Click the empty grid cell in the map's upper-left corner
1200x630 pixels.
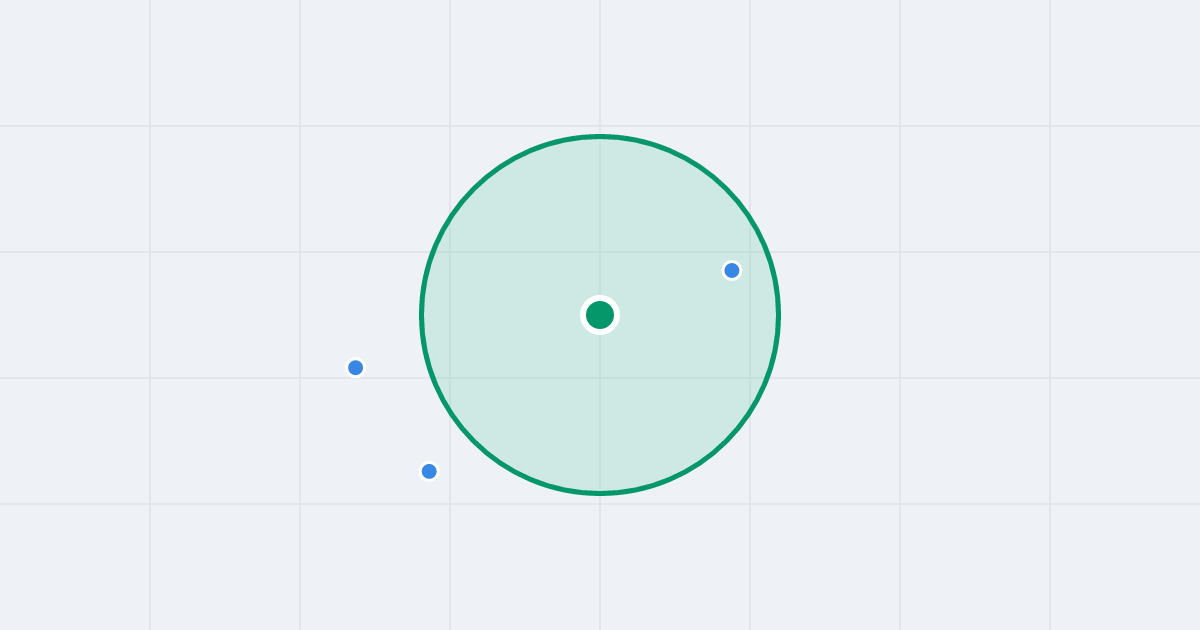[75, 63]
